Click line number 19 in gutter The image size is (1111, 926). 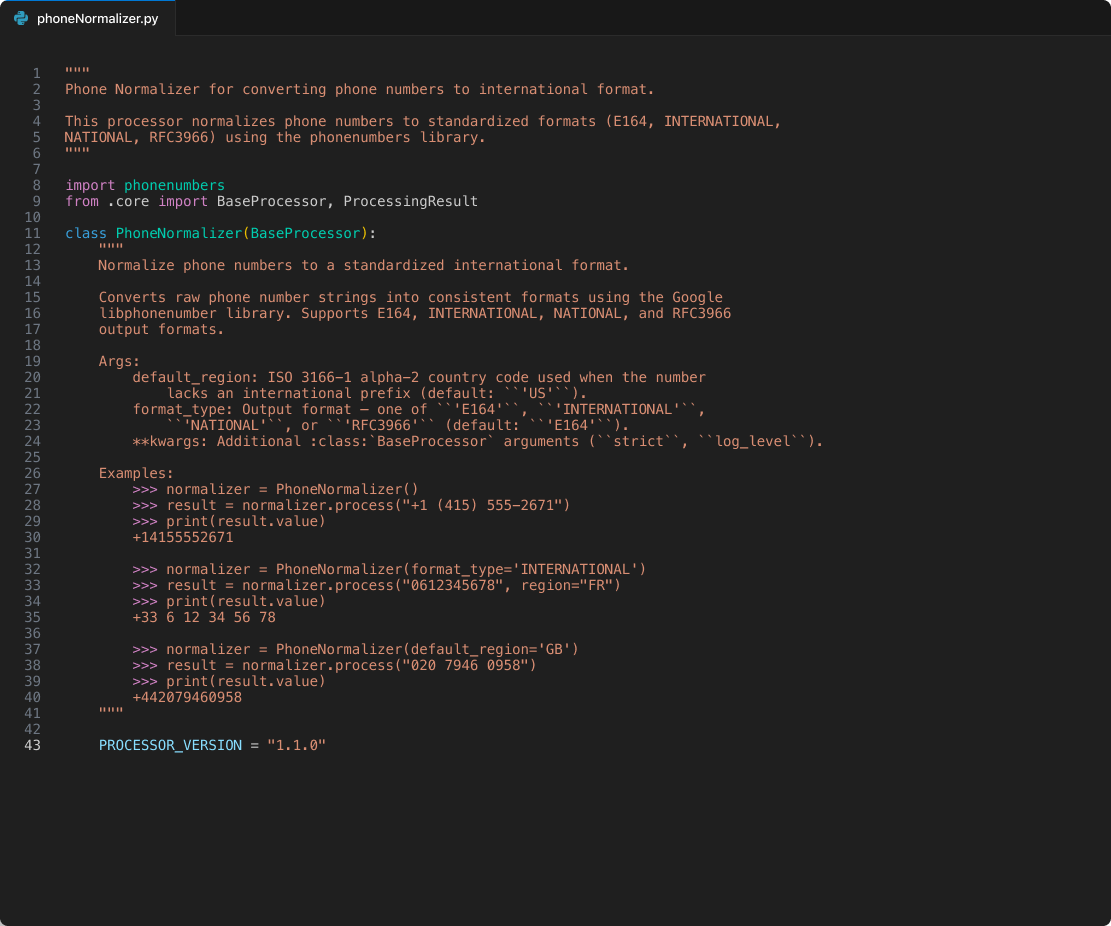(33, 361)
